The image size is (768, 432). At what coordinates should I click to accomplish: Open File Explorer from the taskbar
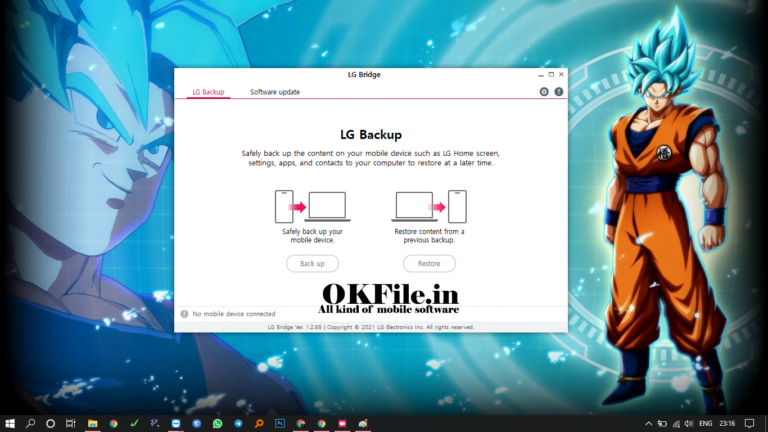93,424
